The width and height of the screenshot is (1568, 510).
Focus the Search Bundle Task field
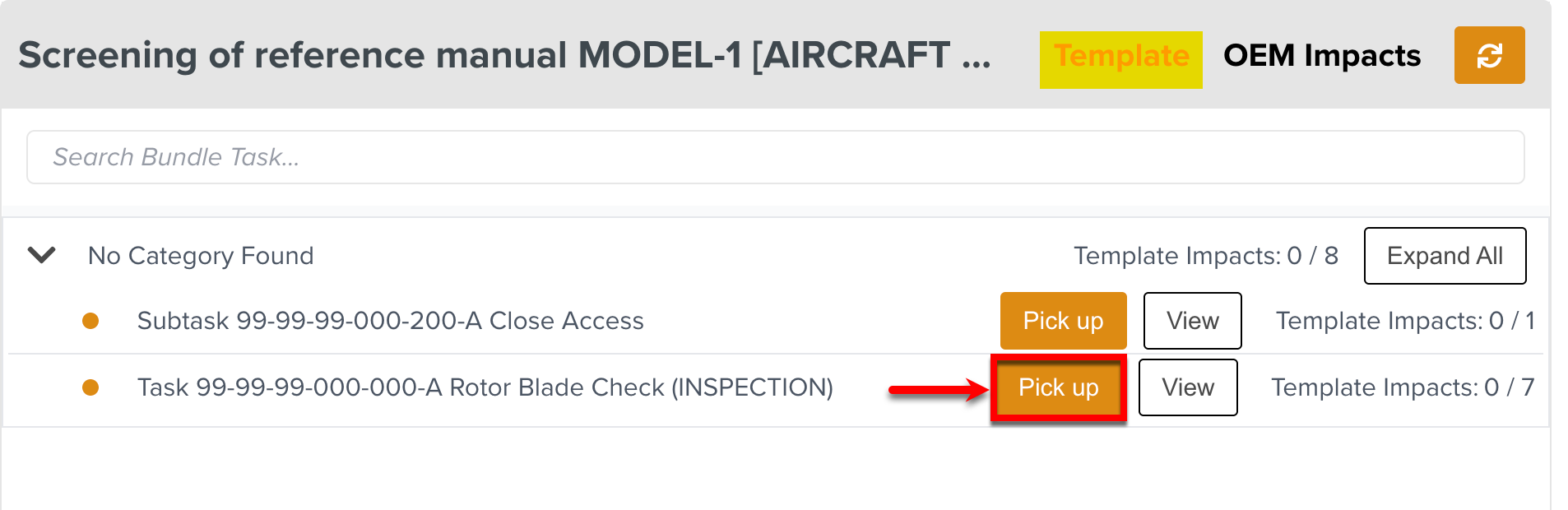click(775, 157)
